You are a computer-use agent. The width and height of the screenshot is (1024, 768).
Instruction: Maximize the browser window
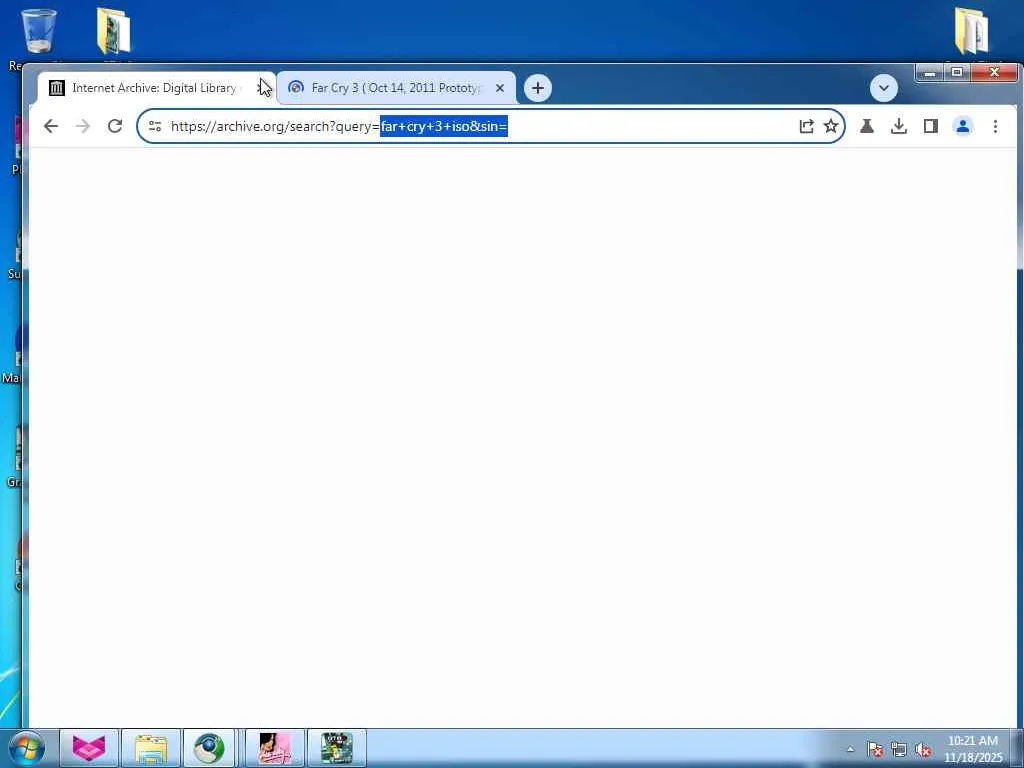pos(957,72)
